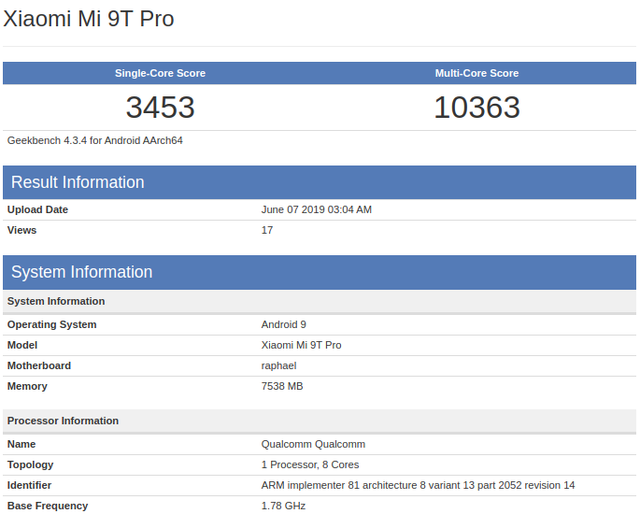
Task: Select the motherboard value raphael
Action: click(x=279, y=366)
